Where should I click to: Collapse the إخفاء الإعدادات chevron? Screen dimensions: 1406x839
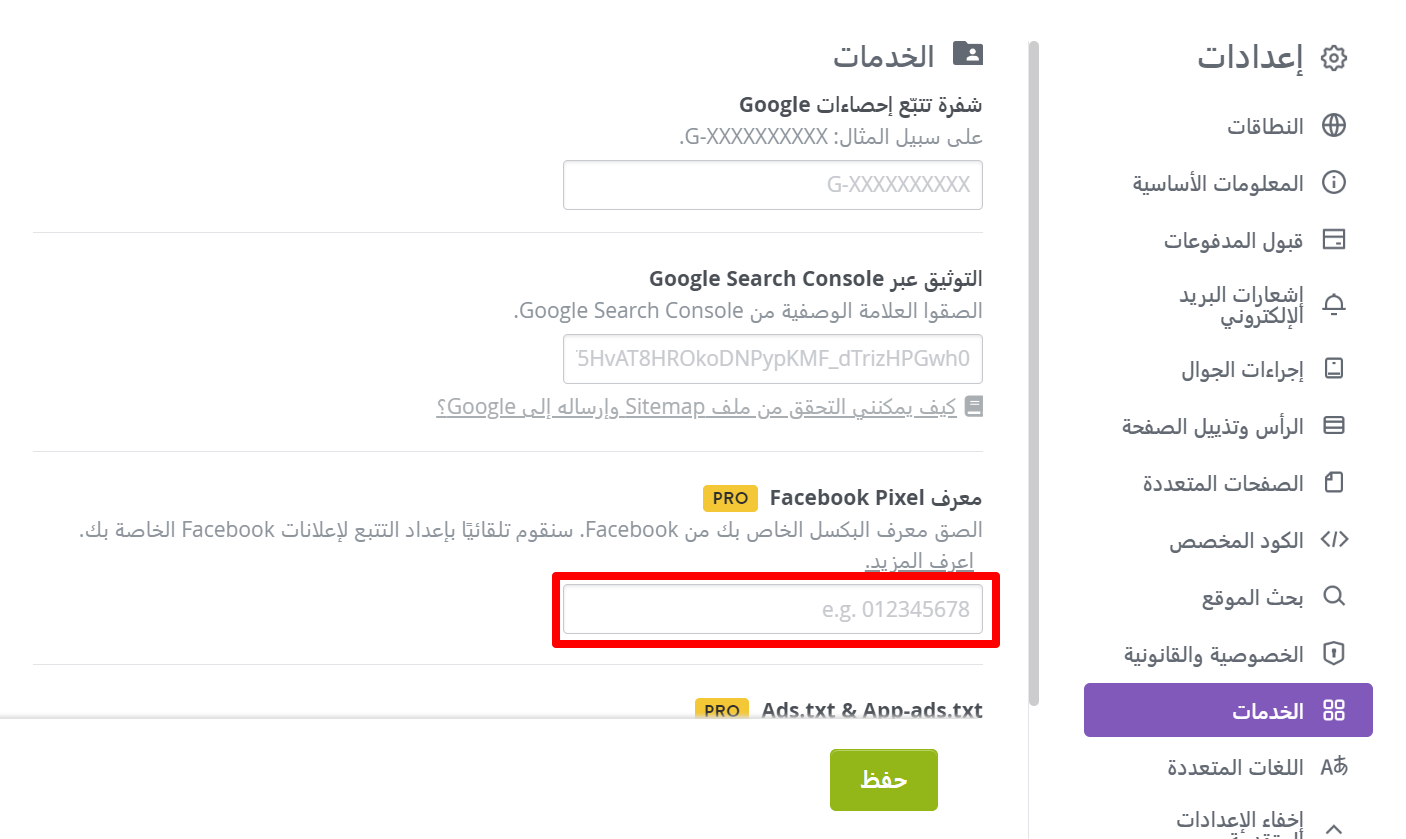point(1334,828)
